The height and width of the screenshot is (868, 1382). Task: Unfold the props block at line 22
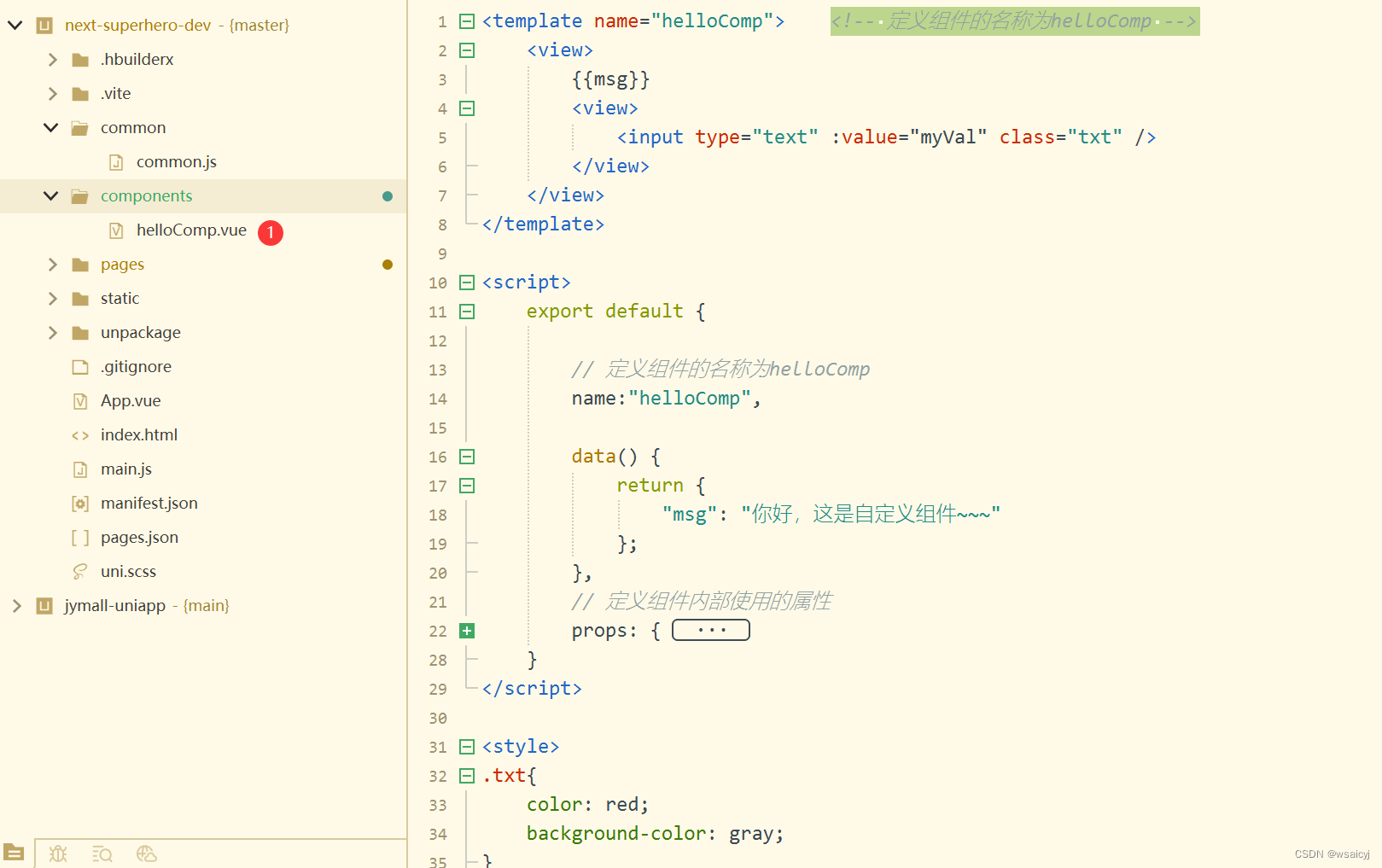click(467, 631)
